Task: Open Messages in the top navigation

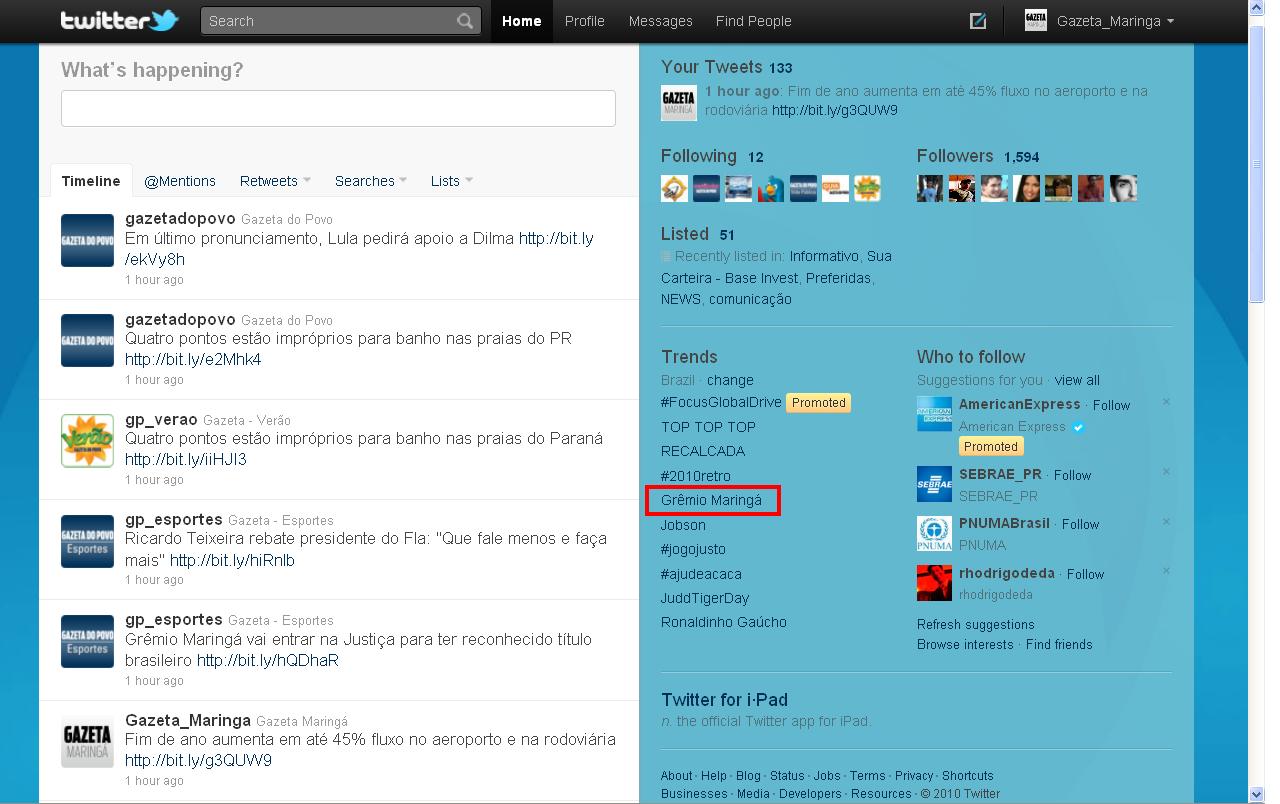Action: click(660, 21)
